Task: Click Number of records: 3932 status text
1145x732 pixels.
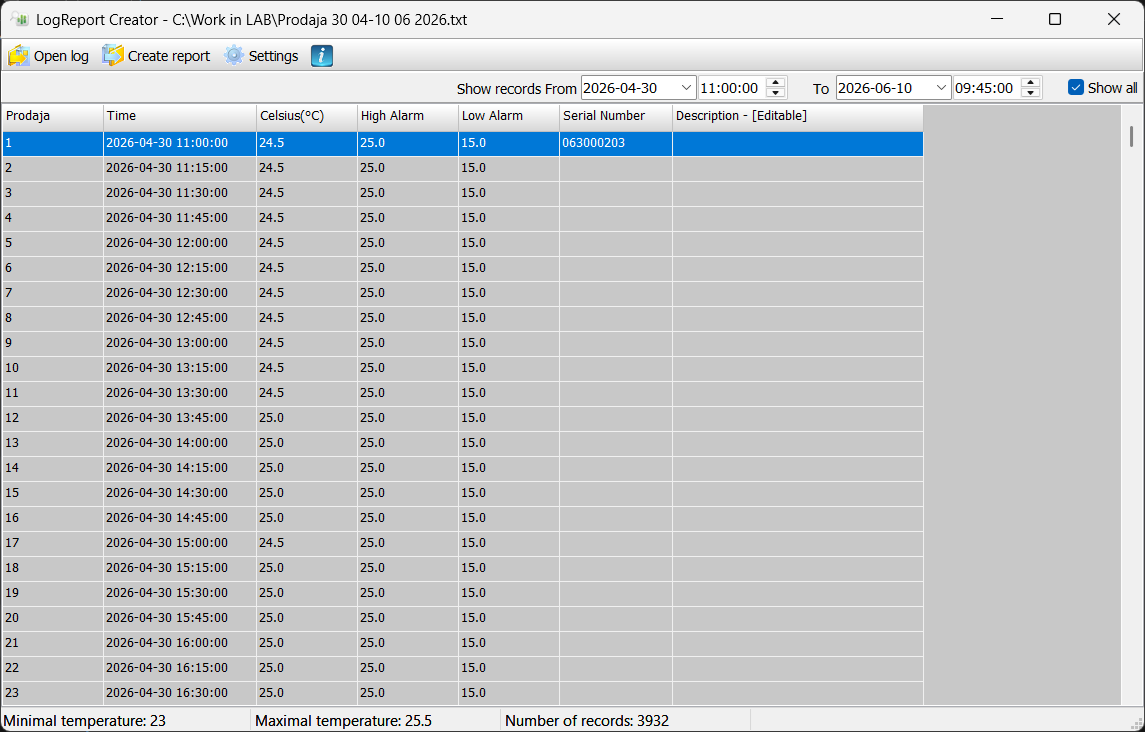Action: point(586,721)
